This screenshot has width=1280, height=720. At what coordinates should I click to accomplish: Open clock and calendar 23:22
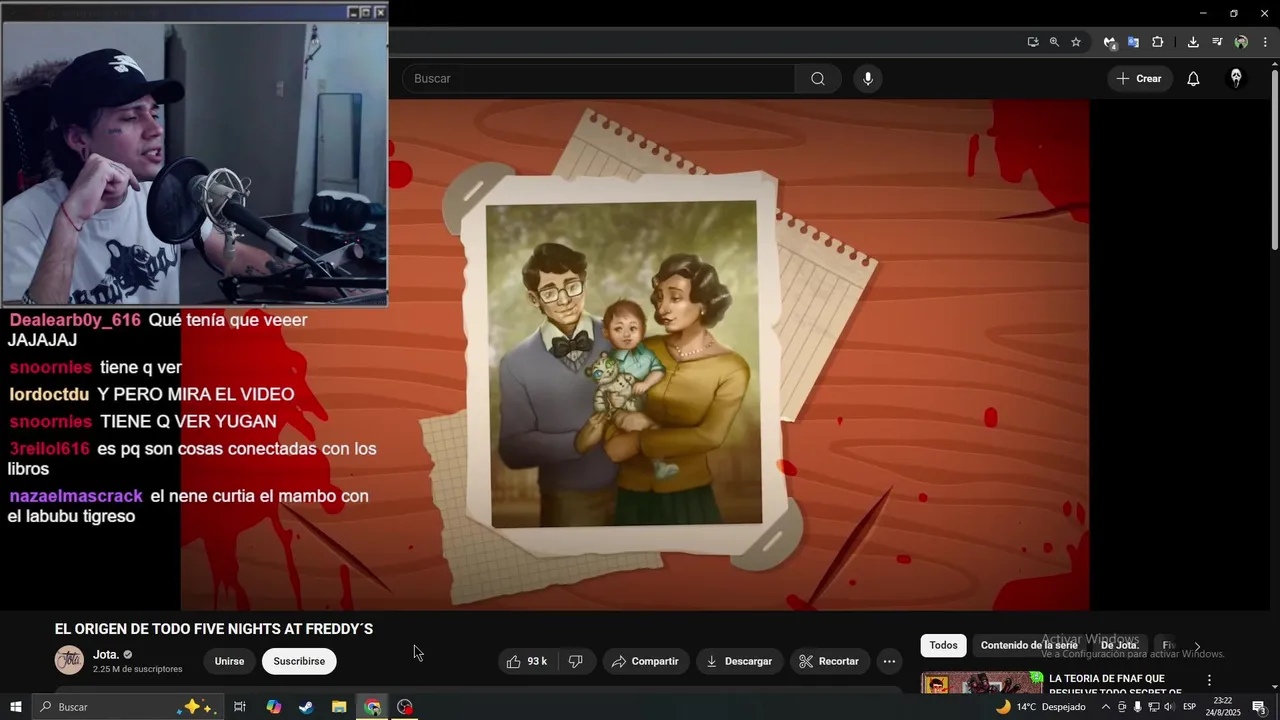point(1222,707)
